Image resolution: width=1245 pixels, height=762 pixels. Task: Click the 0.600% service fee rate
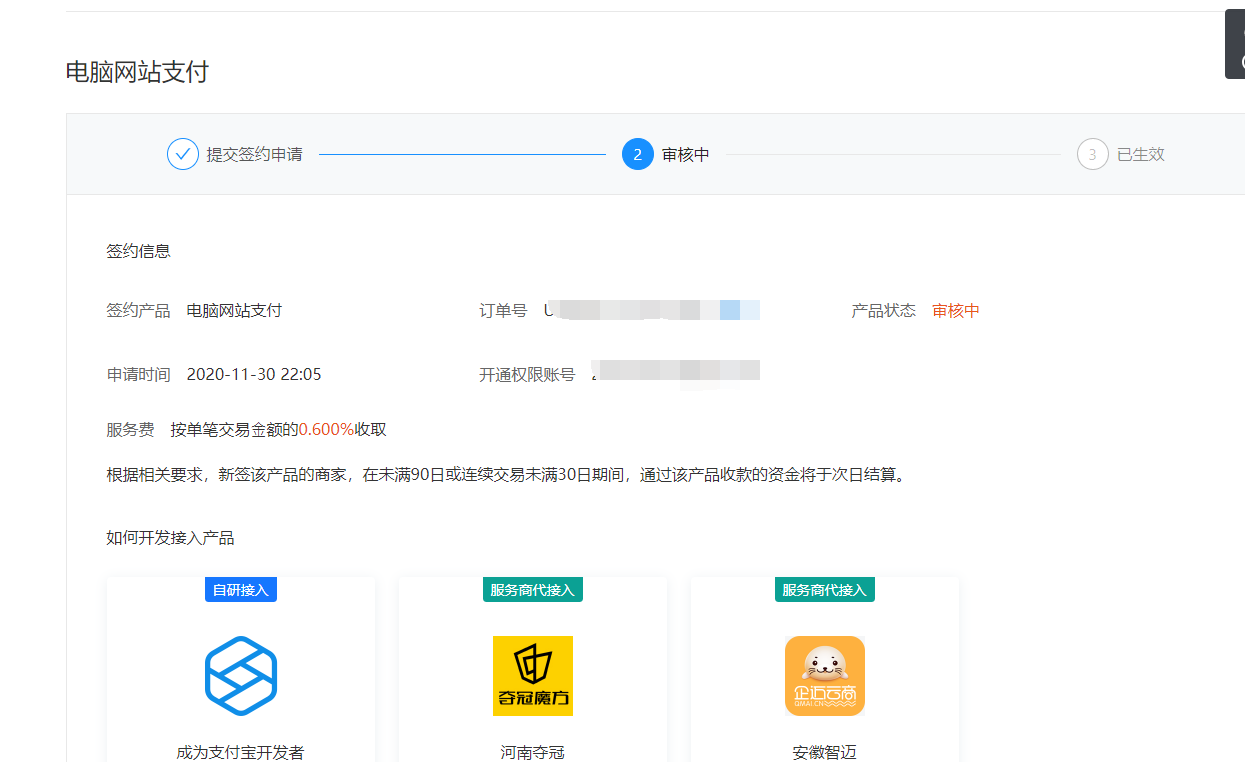pos(326,430)
